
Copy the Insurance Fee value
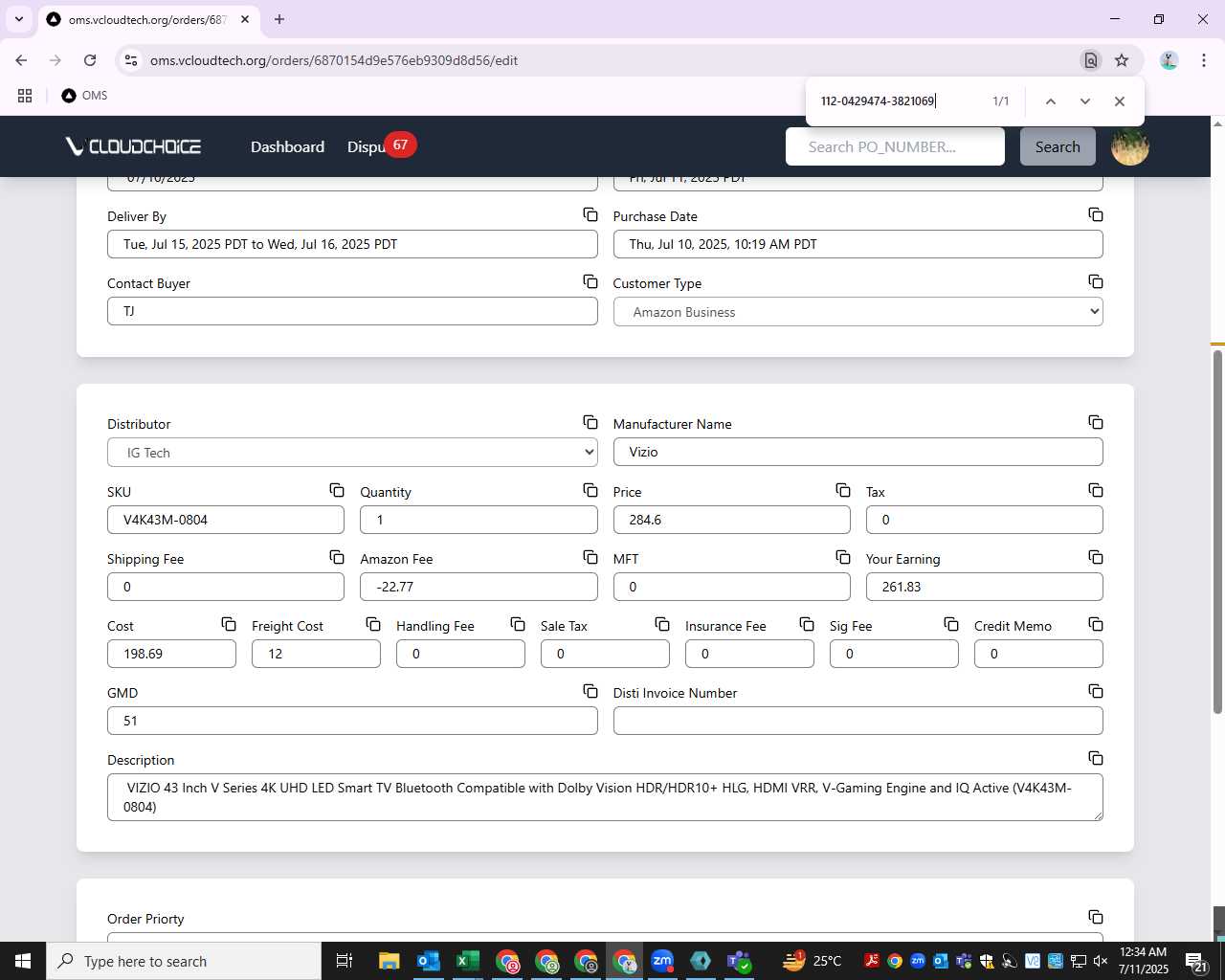coord(807,624)
